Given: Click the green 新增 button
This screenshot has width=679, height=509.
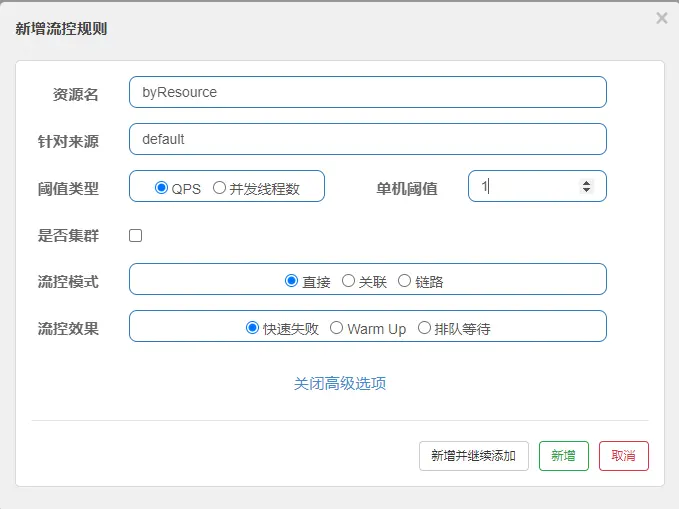Looking at the screenshot, I should 564,456.
